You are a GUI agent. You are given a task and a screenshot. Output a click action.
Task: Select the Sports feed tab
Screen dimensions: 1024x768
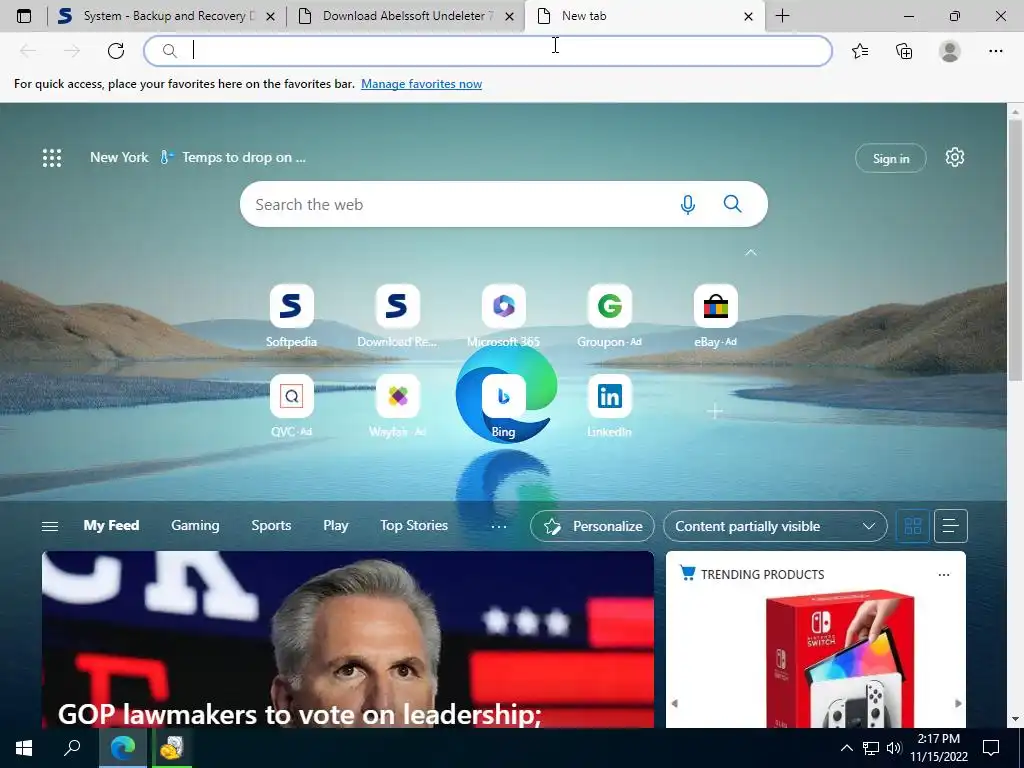(x=271, y=525)
